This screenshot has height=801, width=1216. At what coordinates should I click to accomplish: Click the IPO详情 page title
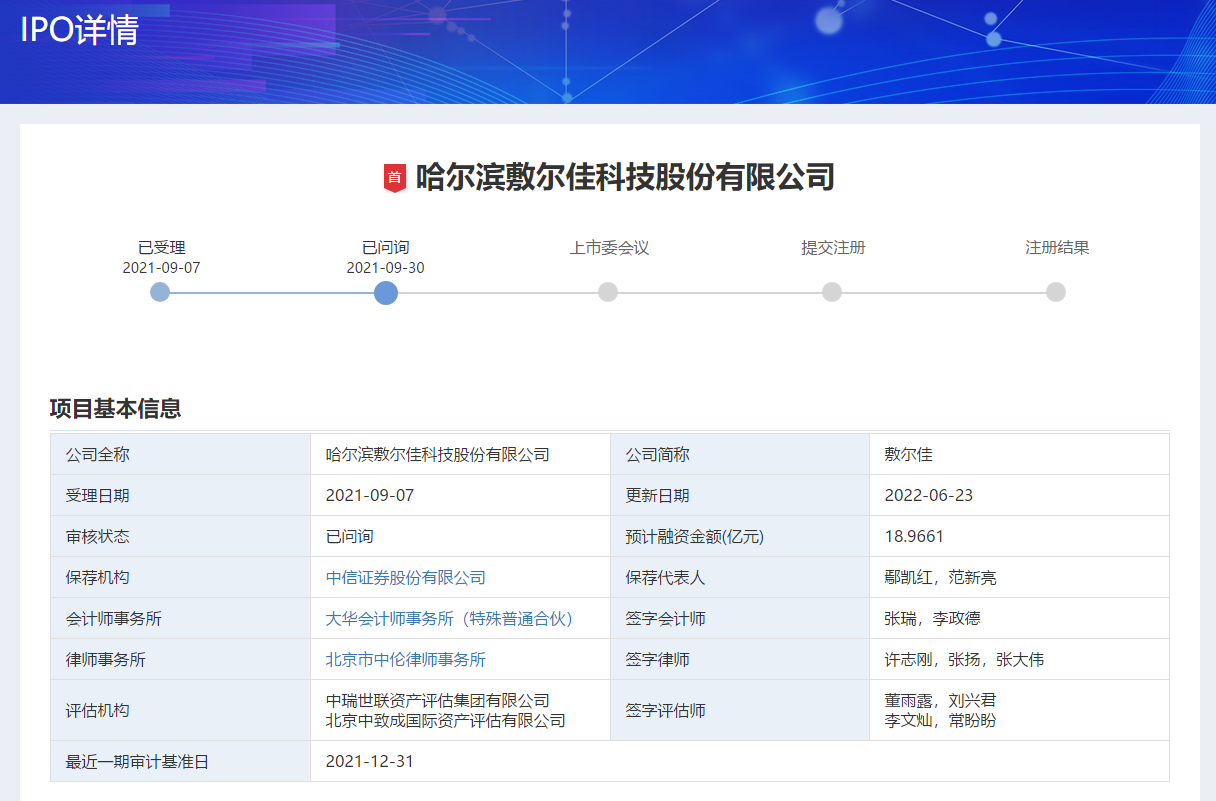pos(79,30)
